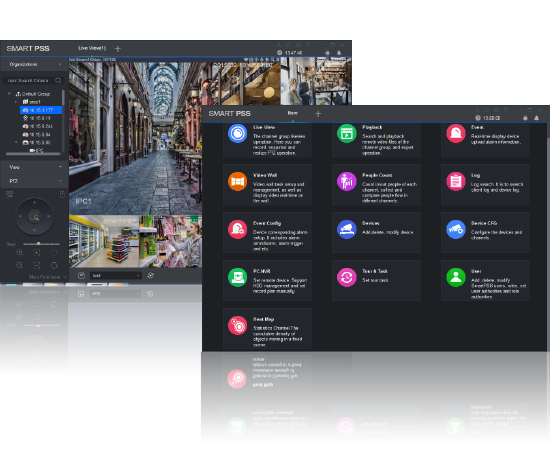Select cafe customers video pane

316,81
